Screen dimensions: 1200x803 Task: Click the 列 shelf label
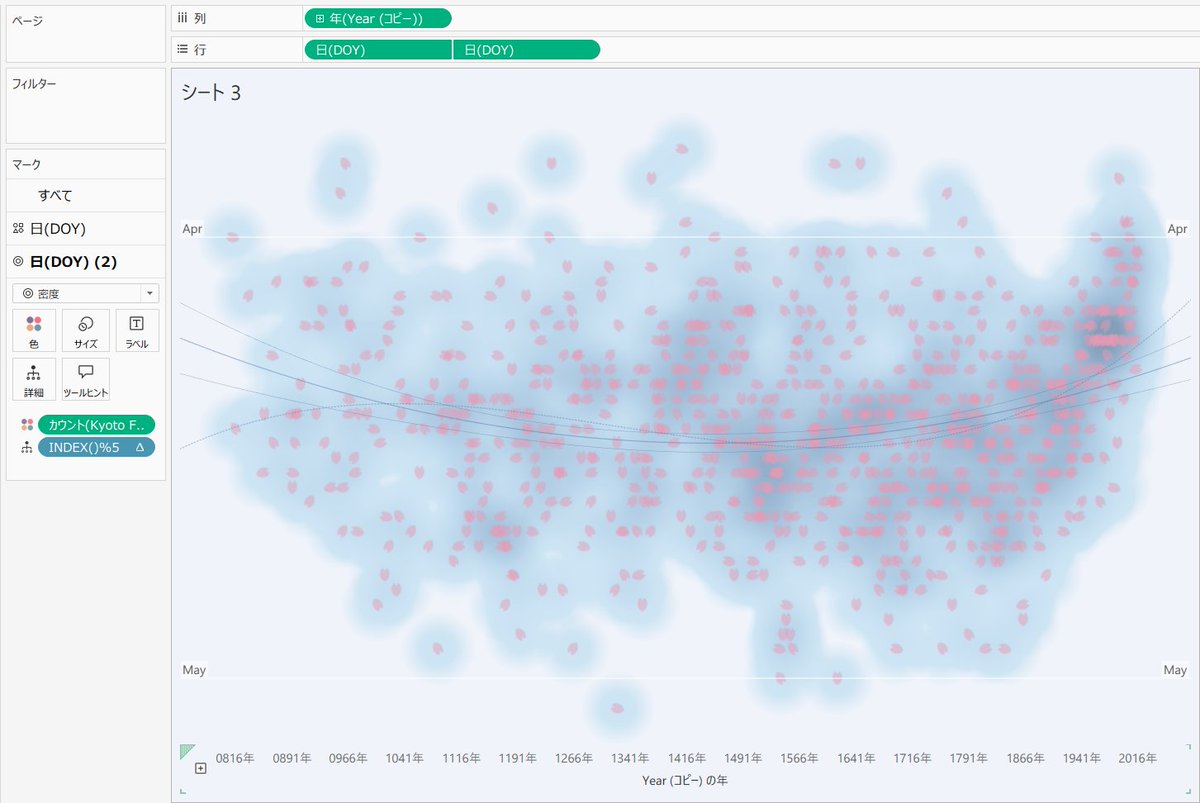point(201,18)
